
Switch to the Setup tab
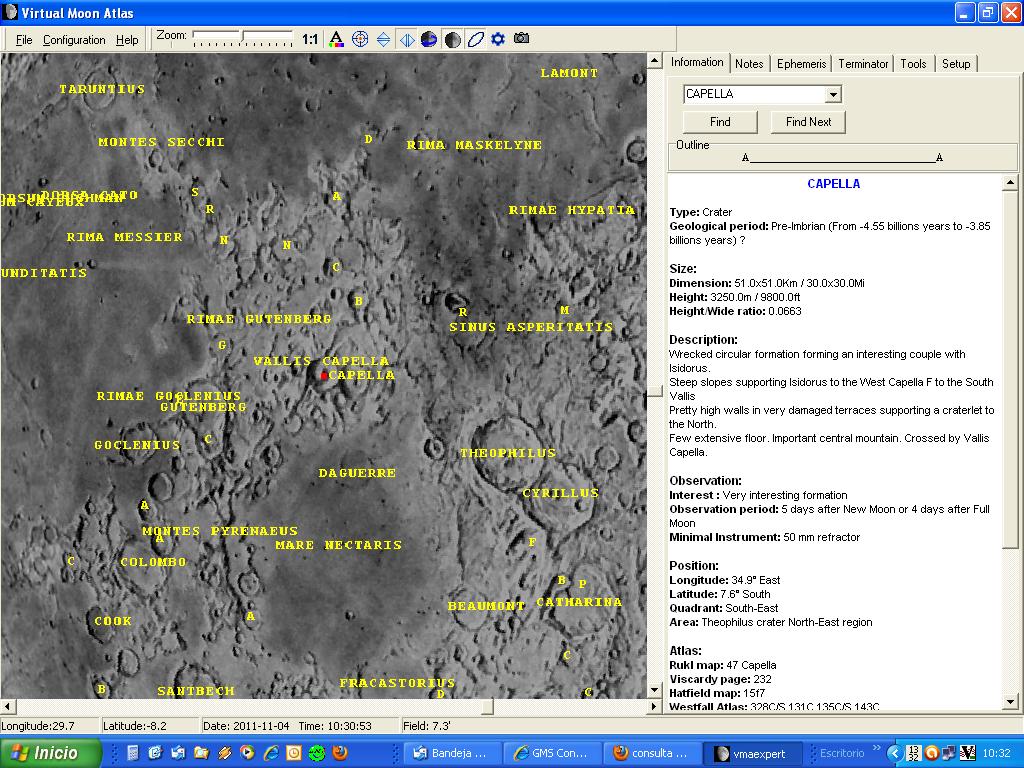click(x=956, y=63)
